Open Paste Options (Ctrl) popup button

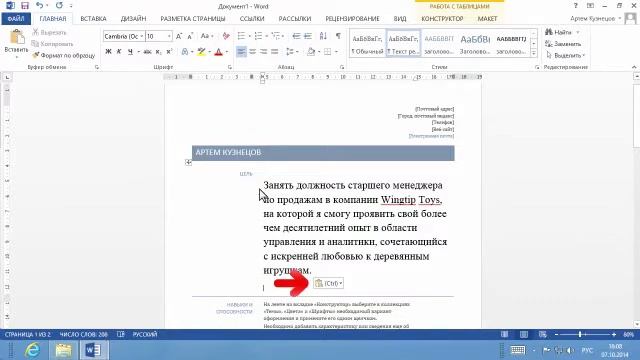click(x=329, y=283)
